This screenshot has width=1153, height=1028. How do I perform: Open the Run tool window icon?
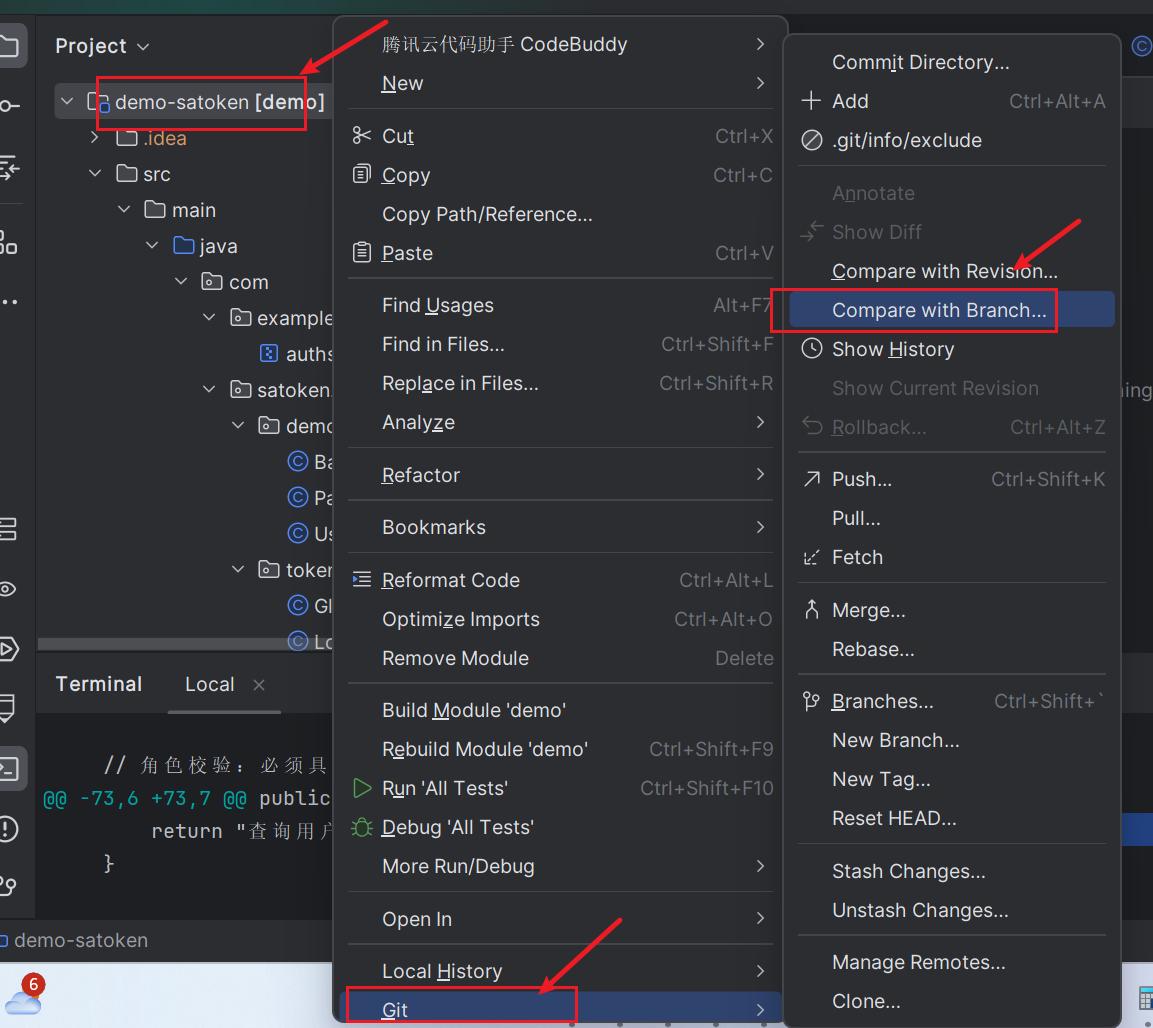(9, 649)
